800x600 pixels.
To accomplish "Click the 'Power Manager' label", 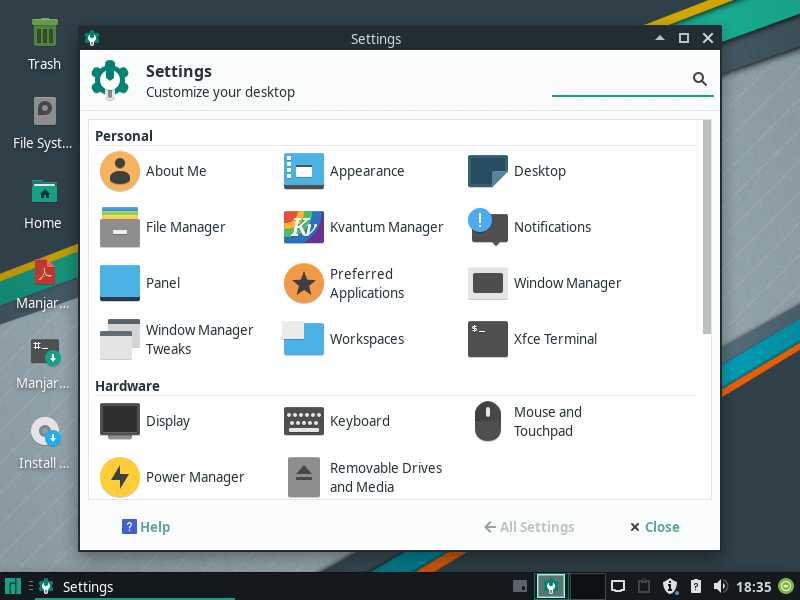I will click(195, 477).
